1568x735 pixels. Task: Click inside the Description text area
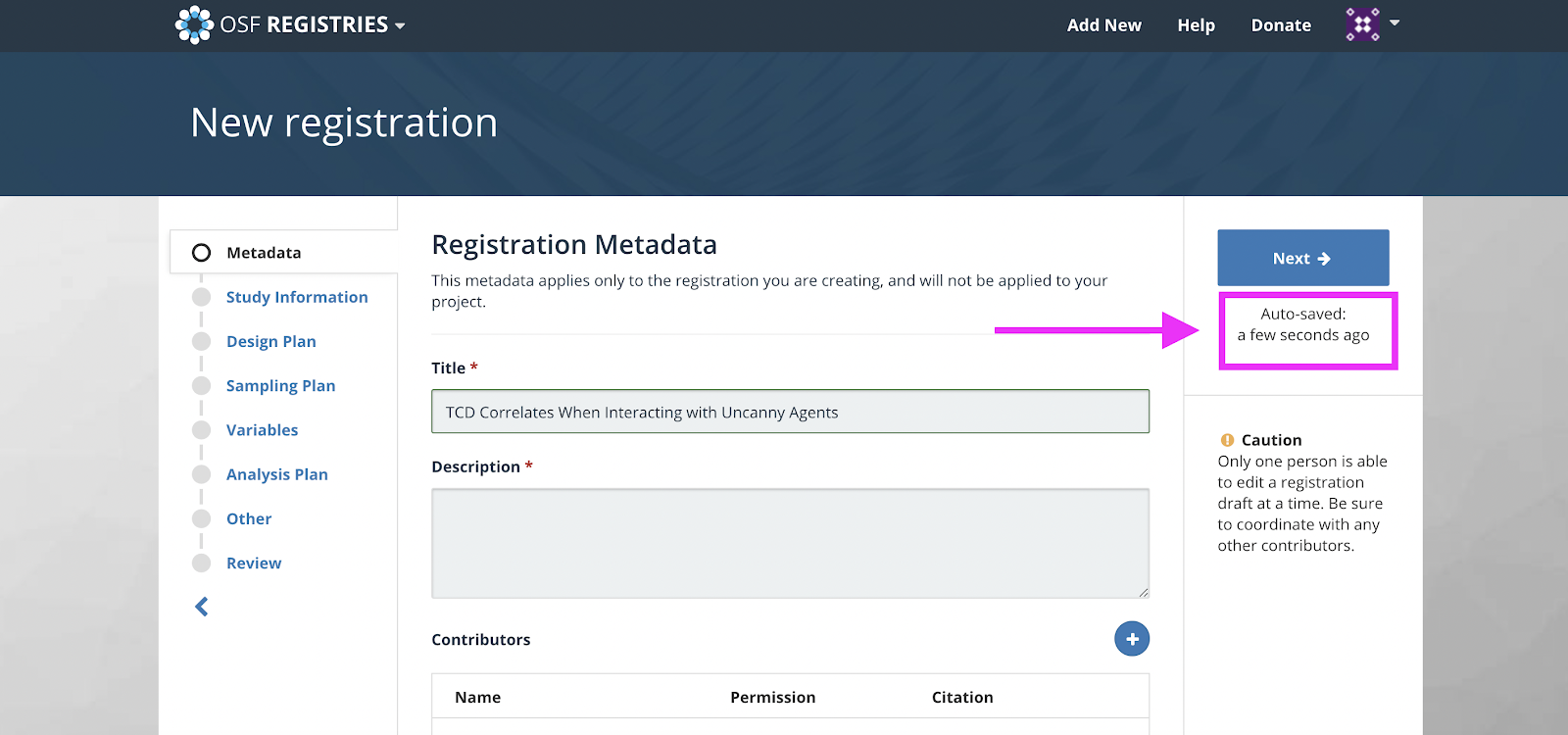[790, 543]
